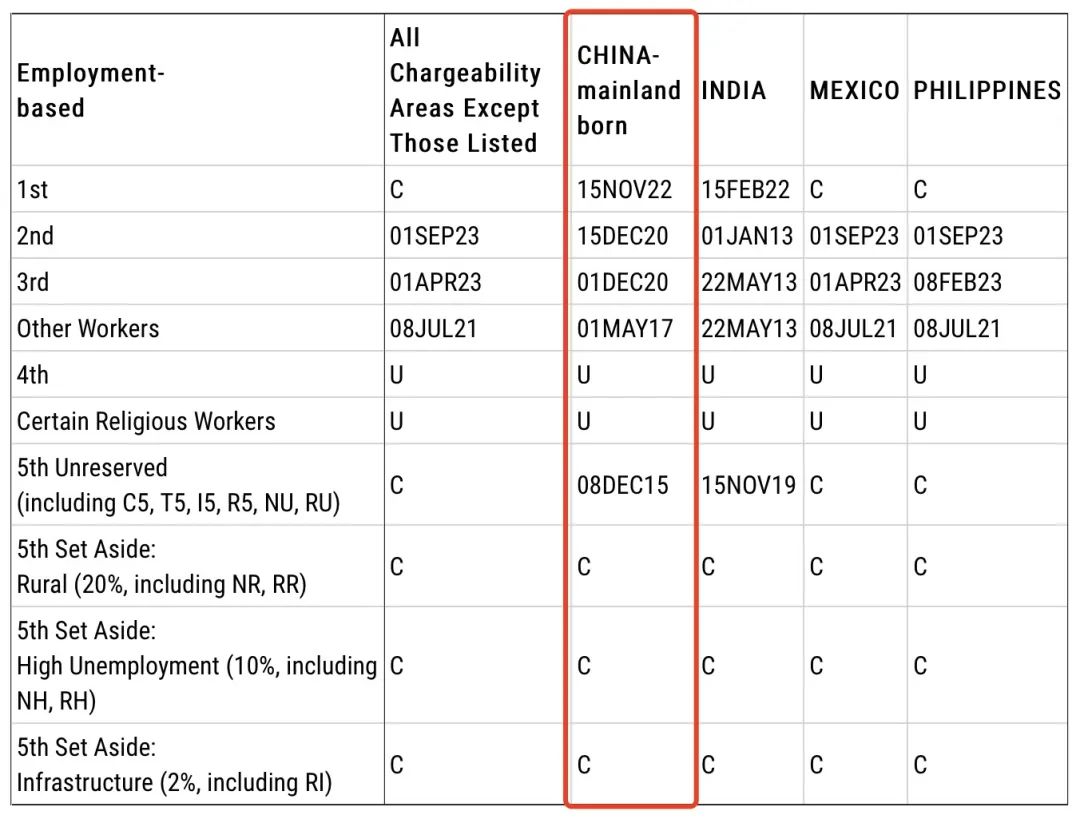The image size is (1080, 823).
Task: Click the CHINA-mainland born column header
Action: pos(629,90)
